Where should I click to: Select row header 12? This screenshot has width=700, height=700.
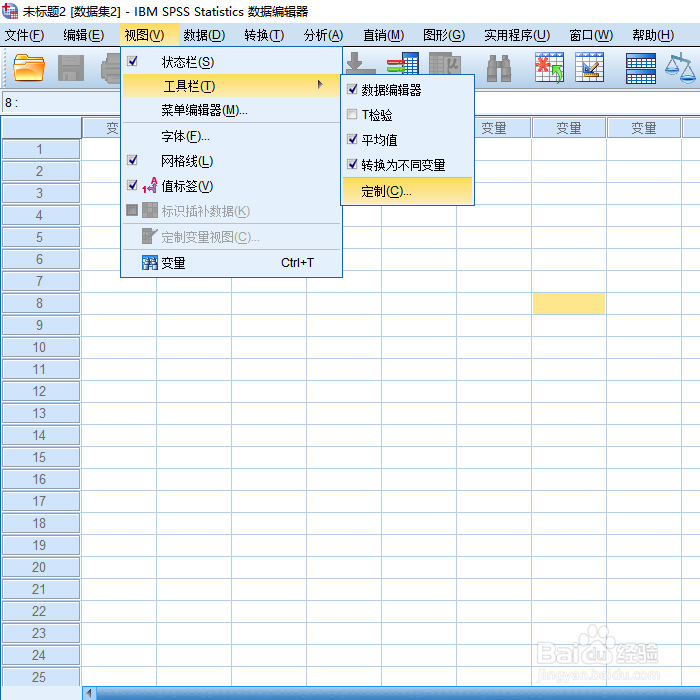click(x=41, y=391)
